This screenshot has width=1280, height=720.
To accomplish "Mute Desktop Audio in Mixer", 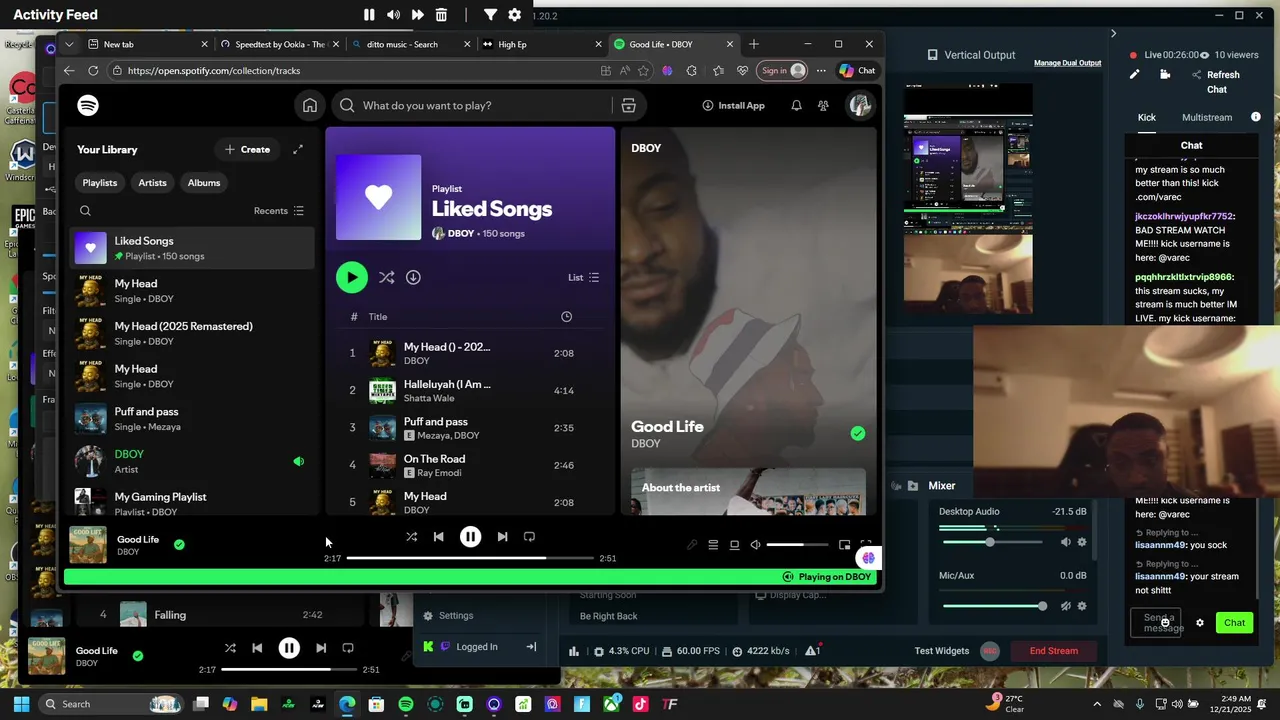I will tap(1065, 542).
